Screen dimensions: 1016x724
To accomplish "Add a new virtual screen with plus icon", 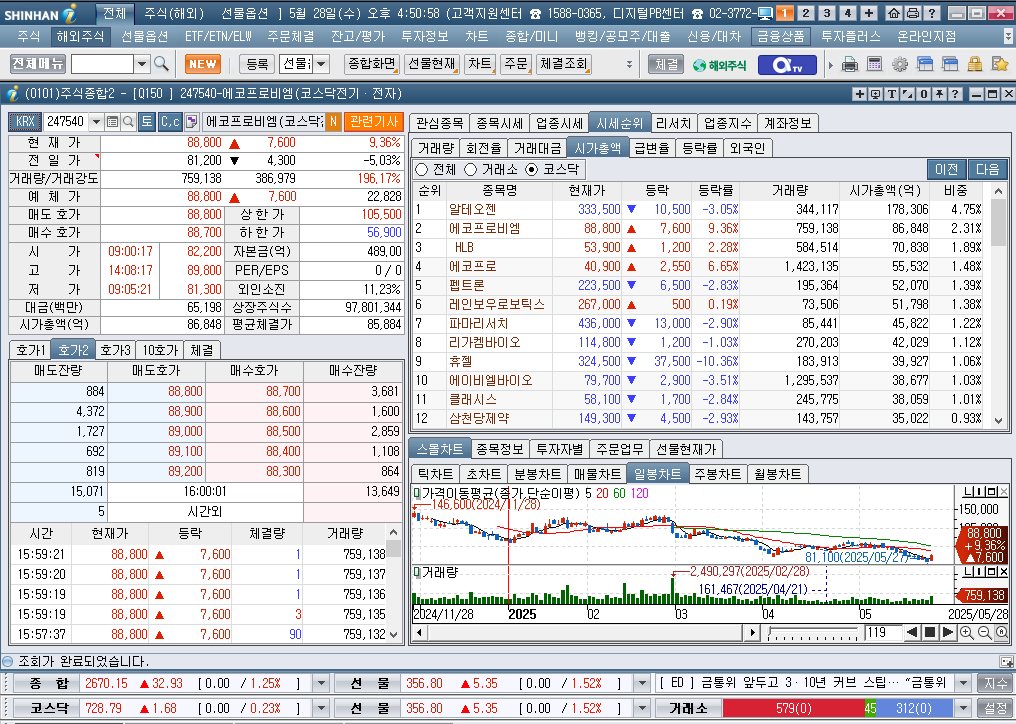I will (869, 13).
